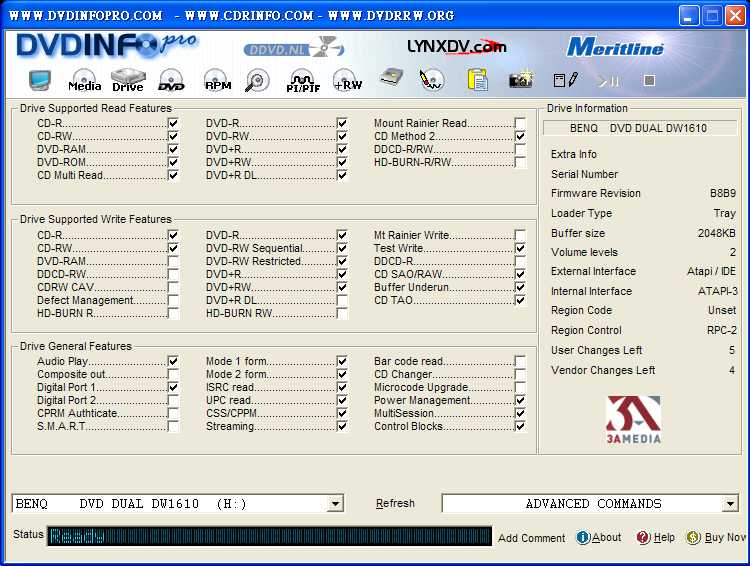
Task: Click the Firmware Revision value B8B9
Action: 723,193
